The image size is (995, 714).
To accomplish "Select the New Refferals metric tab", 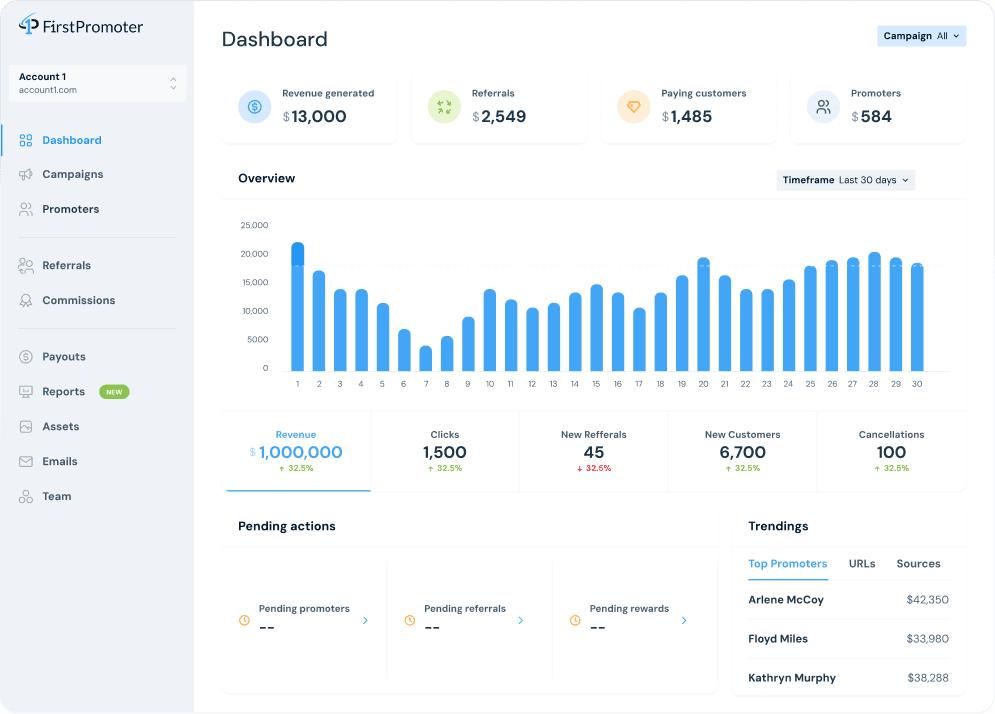I will 594,451.
